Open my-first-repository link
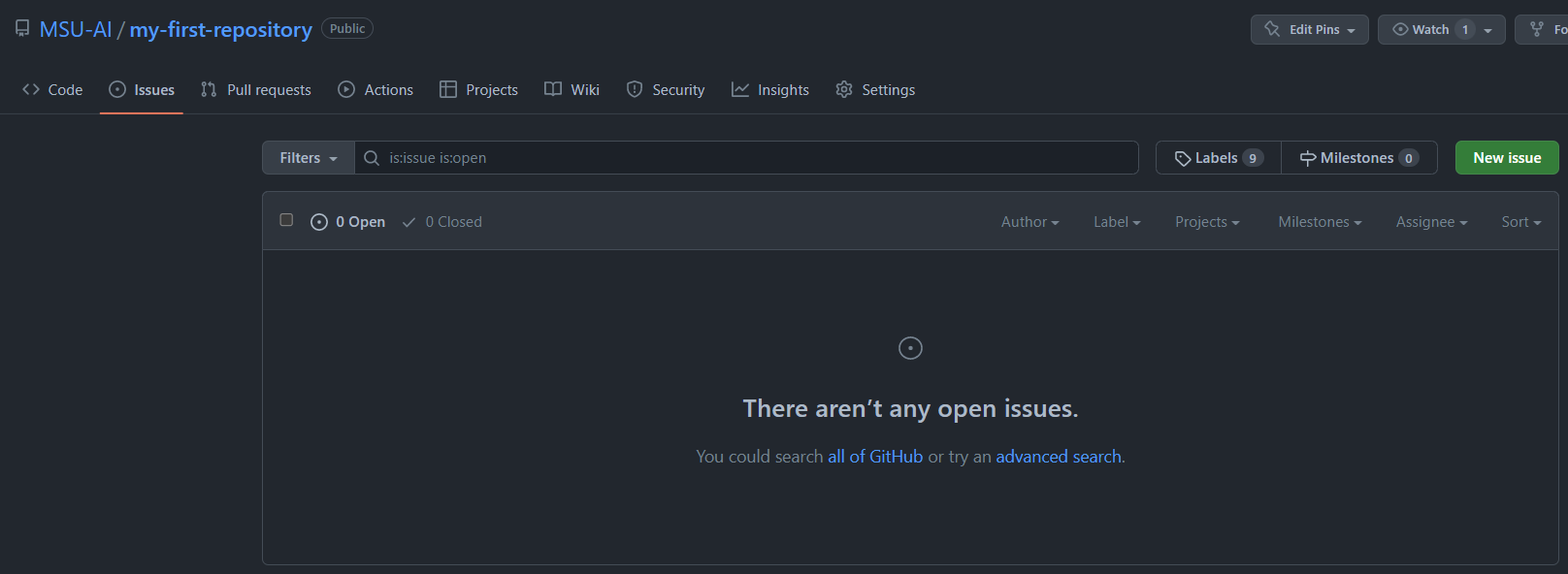1568x574 pixels. [x=221, y=29]
